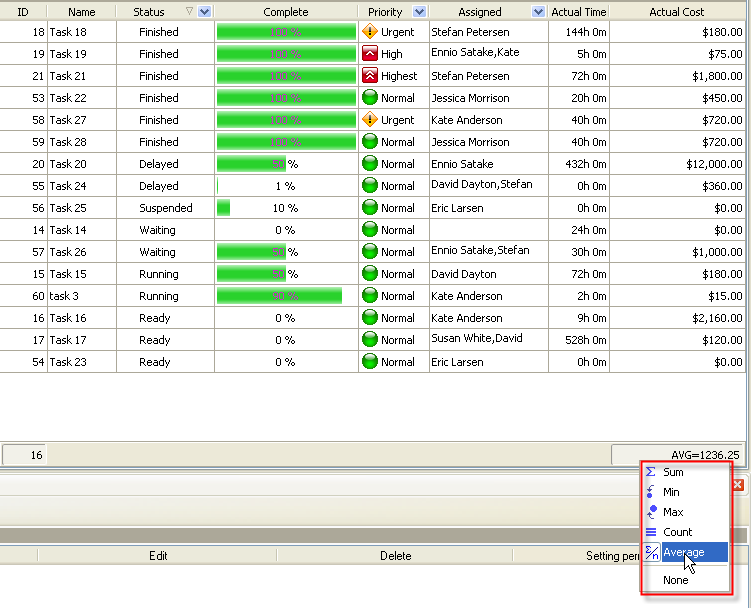Screen dimensions: 751x608
Task: Sort by the Actual Cost column header
Action: tap(677, 12)
